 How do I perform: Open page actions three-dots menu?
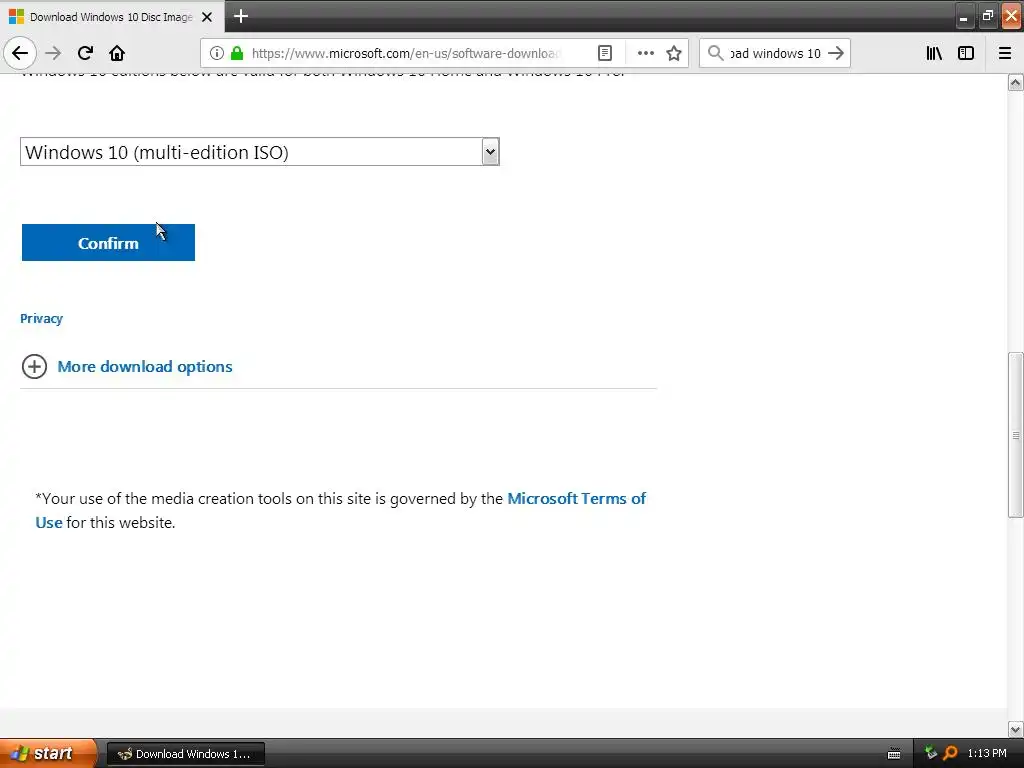point(645,53)
